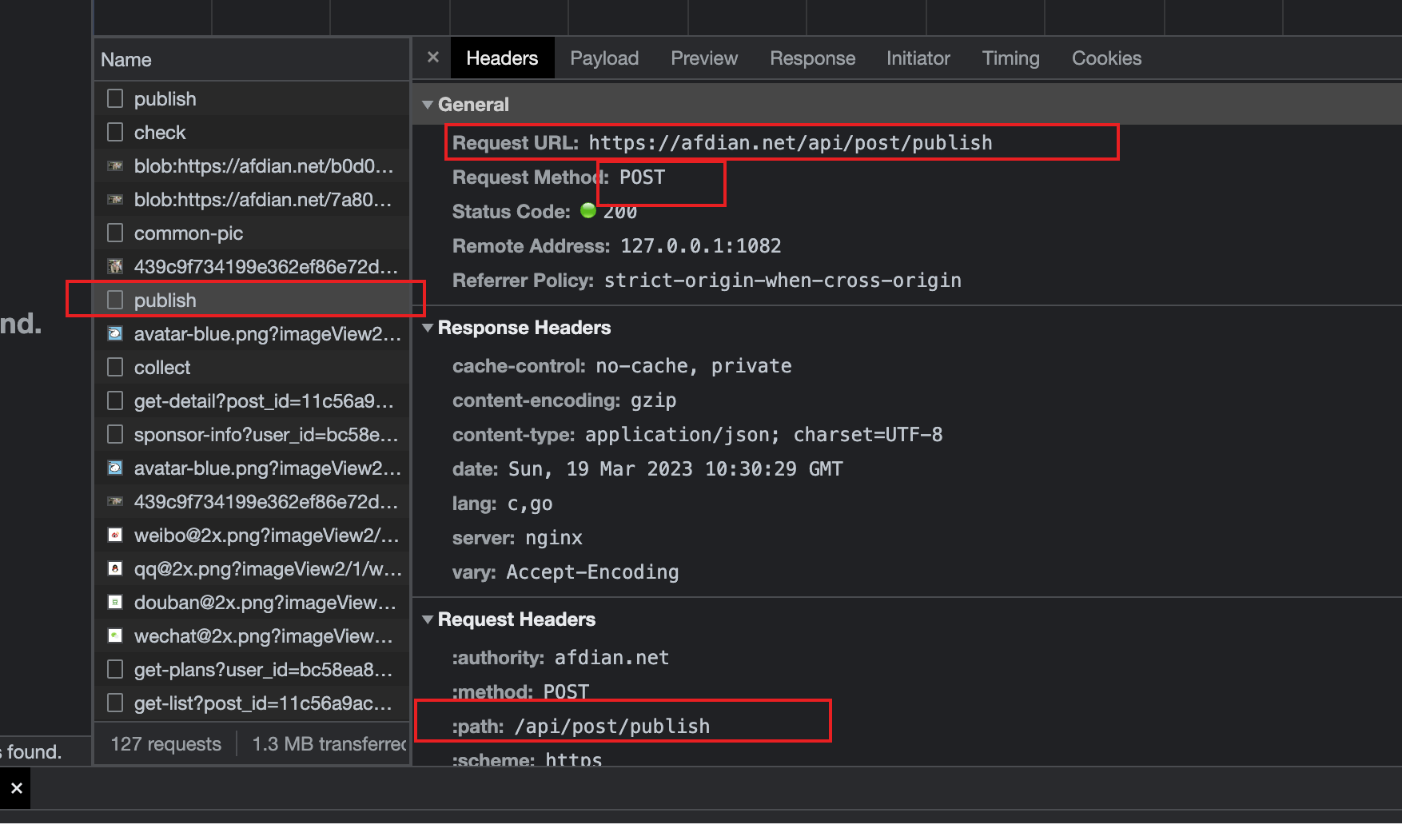Click the document icon of collect request
Screen dimensions: 1402x824
(x=115, y=367)
